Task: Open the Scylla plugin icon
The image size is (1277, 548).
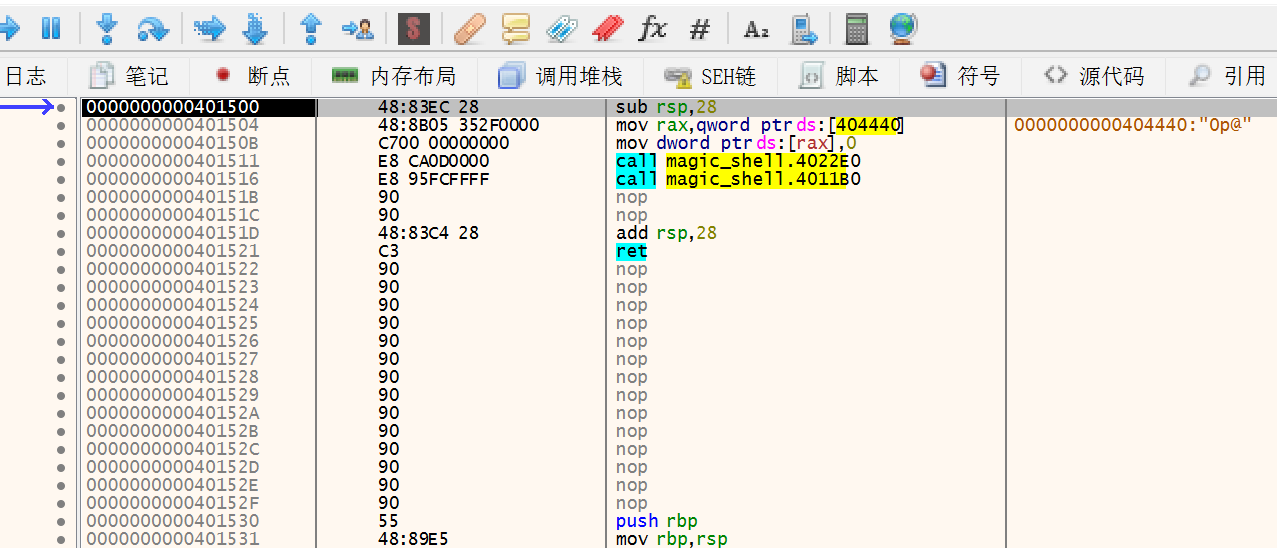Action: point(413,29)
